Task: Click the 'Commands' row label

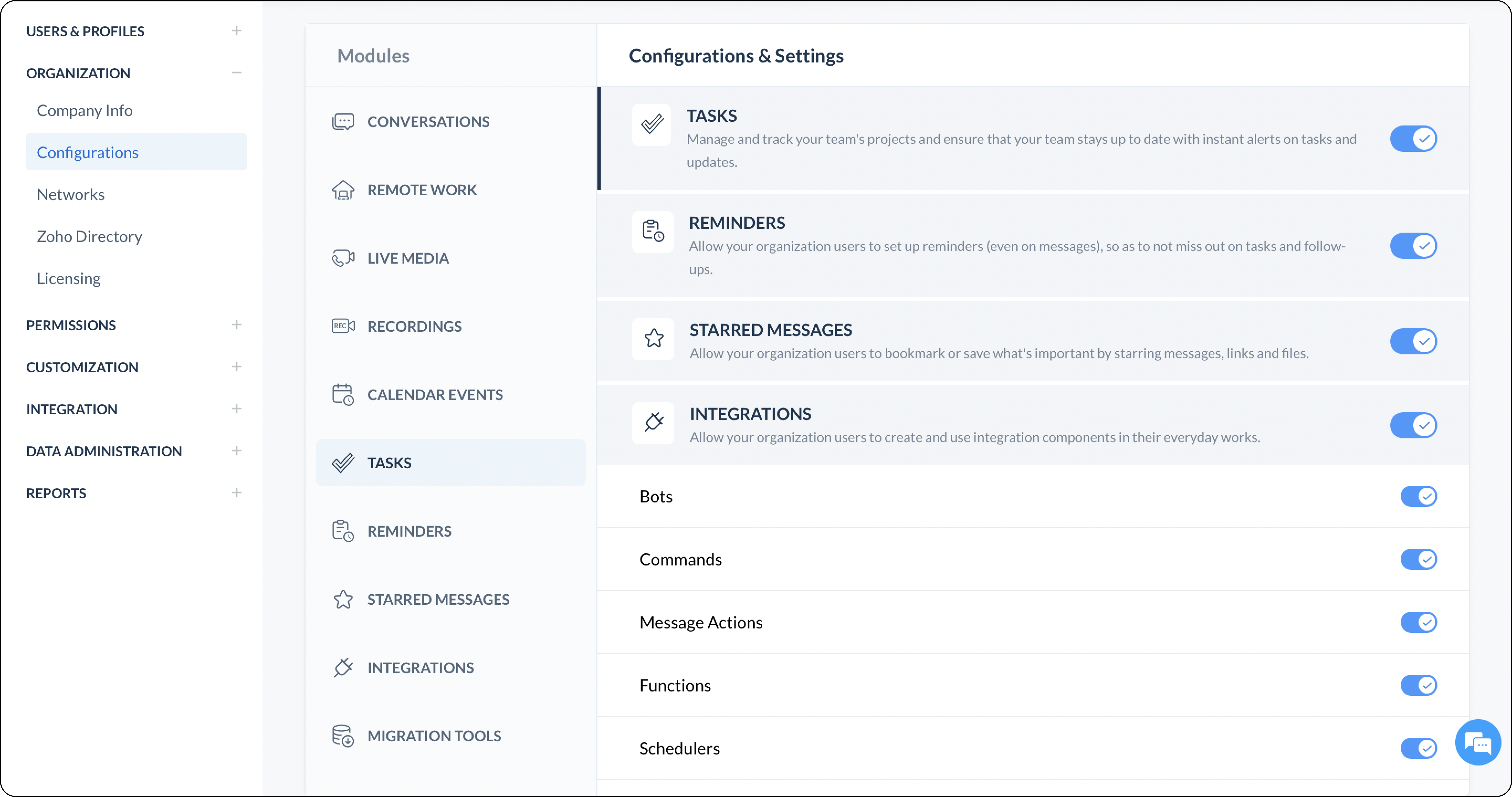Action: [680, 559]
